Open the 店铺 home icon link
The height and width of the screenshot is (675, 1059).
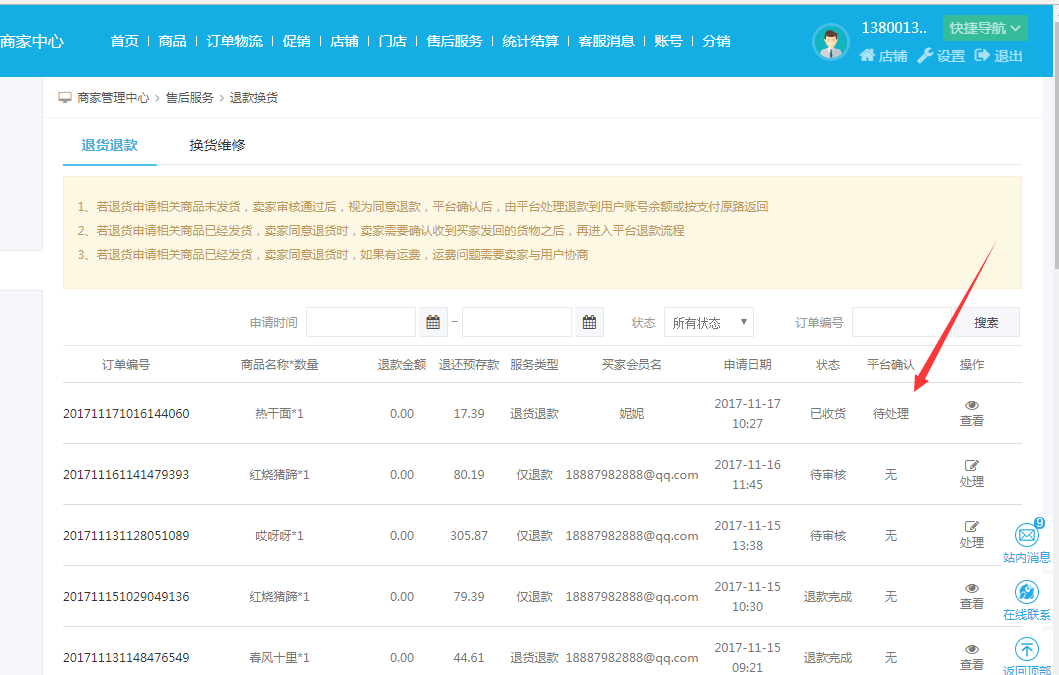(x=868, y=56)
